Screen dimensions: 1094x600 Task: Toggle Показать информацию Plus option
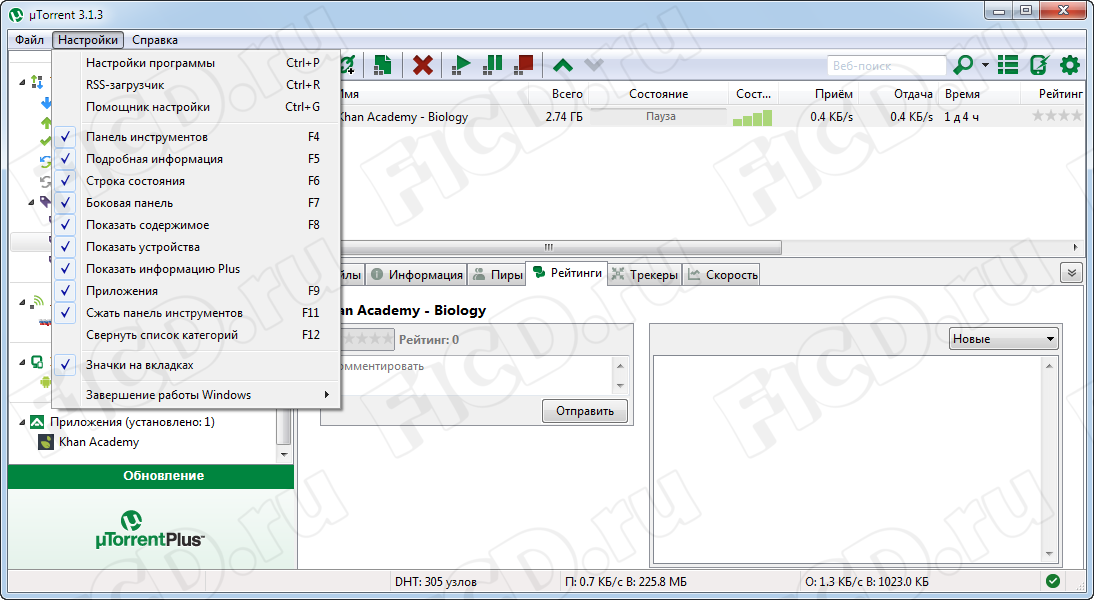(x=196, y=269)
